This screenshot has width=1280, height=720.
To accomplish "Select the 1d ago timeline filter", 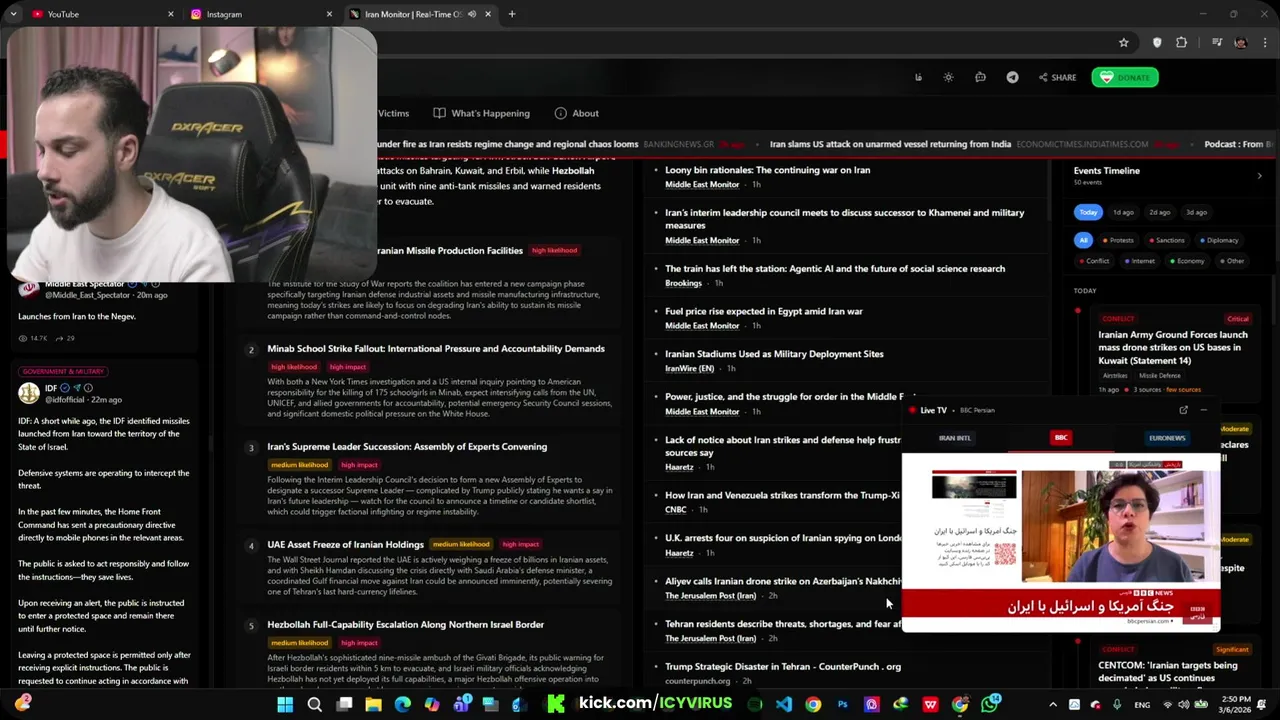I will coord(1124,212).
